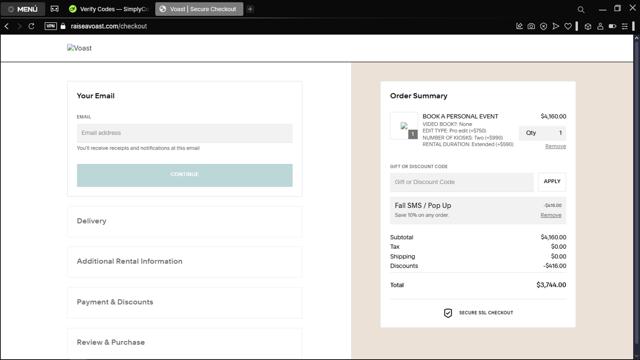Open the tab search magnifier icon
The height and width of the screenshot is (360, 640).
581,9
